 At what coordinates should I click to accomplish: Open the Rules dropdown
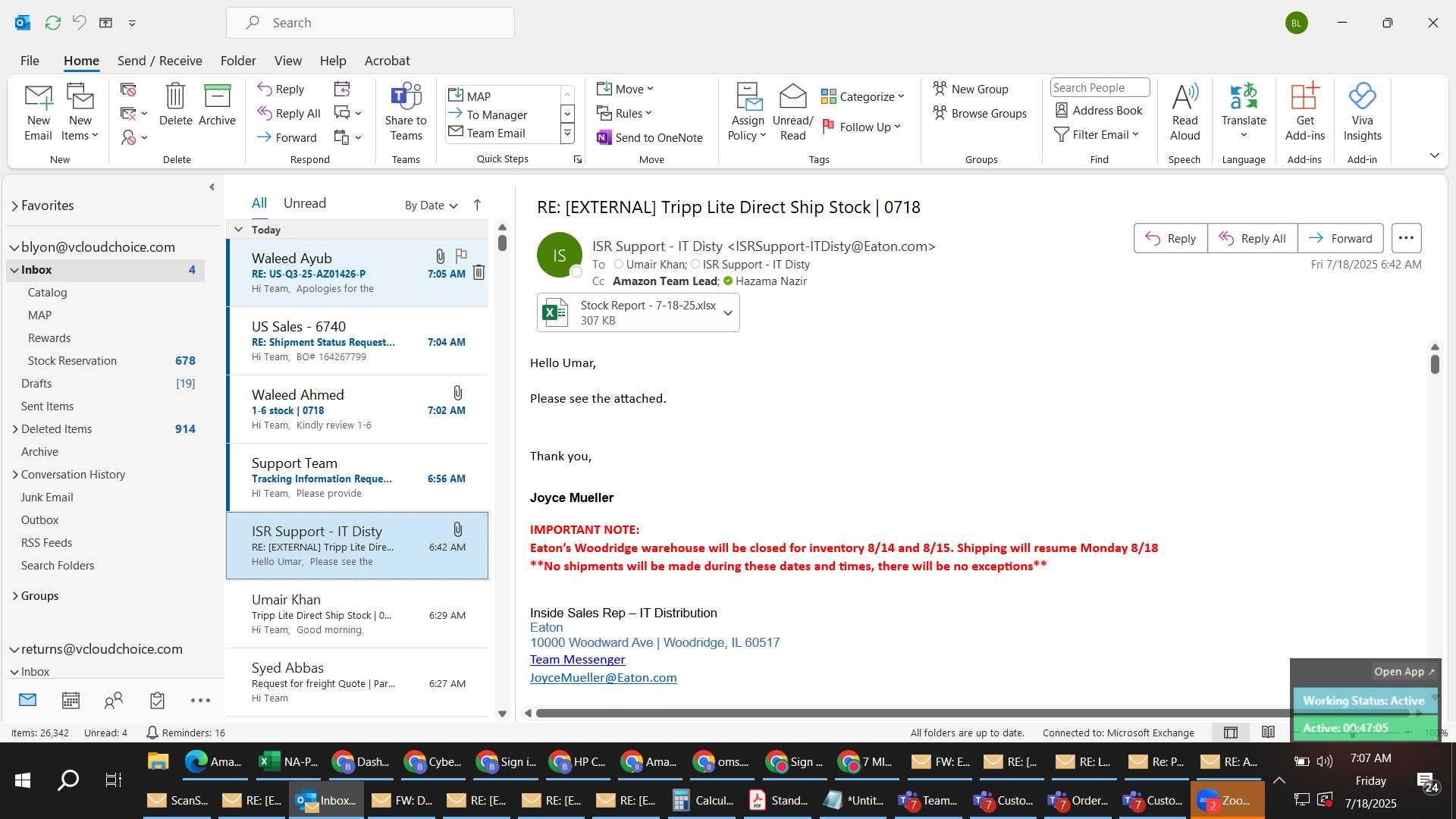(x=624, y=114)
